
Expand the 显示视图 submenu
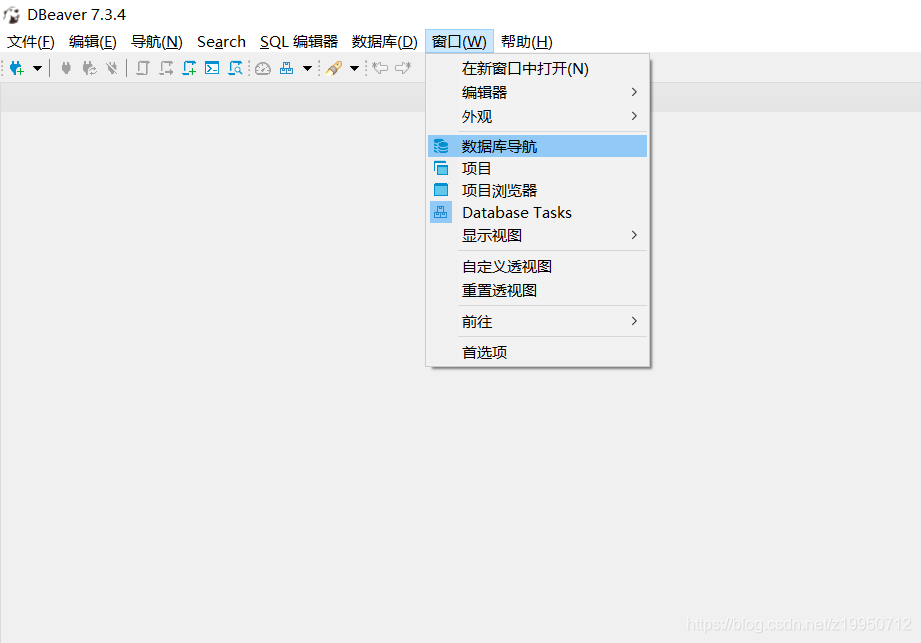[537, 235]
